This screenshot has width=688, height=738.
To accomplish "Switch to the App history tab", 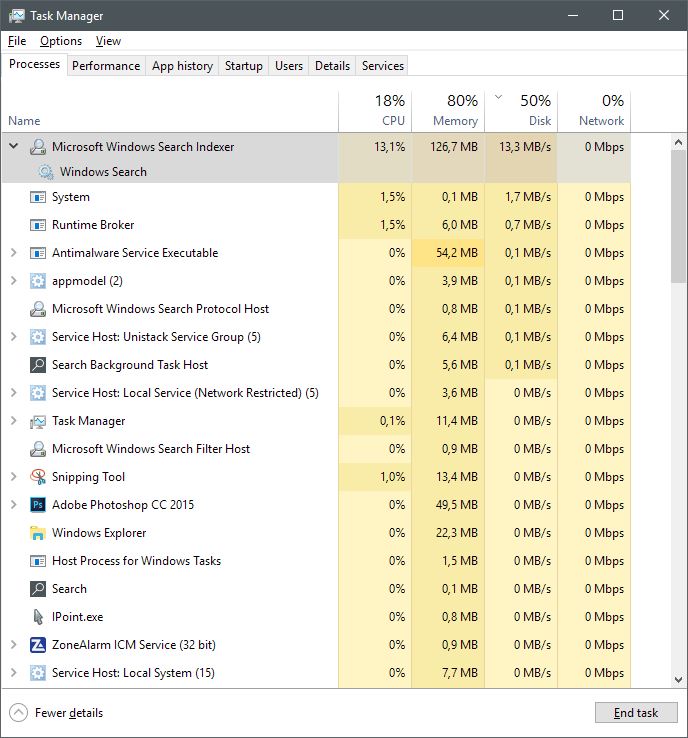I will click(182, 66).
